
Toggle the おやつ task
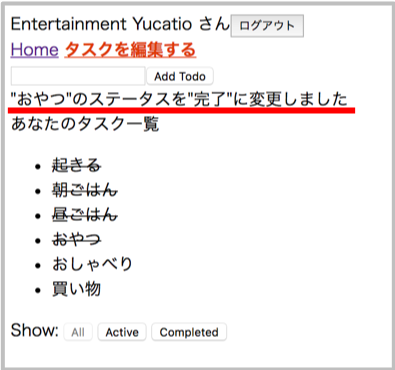pos(76,239)
